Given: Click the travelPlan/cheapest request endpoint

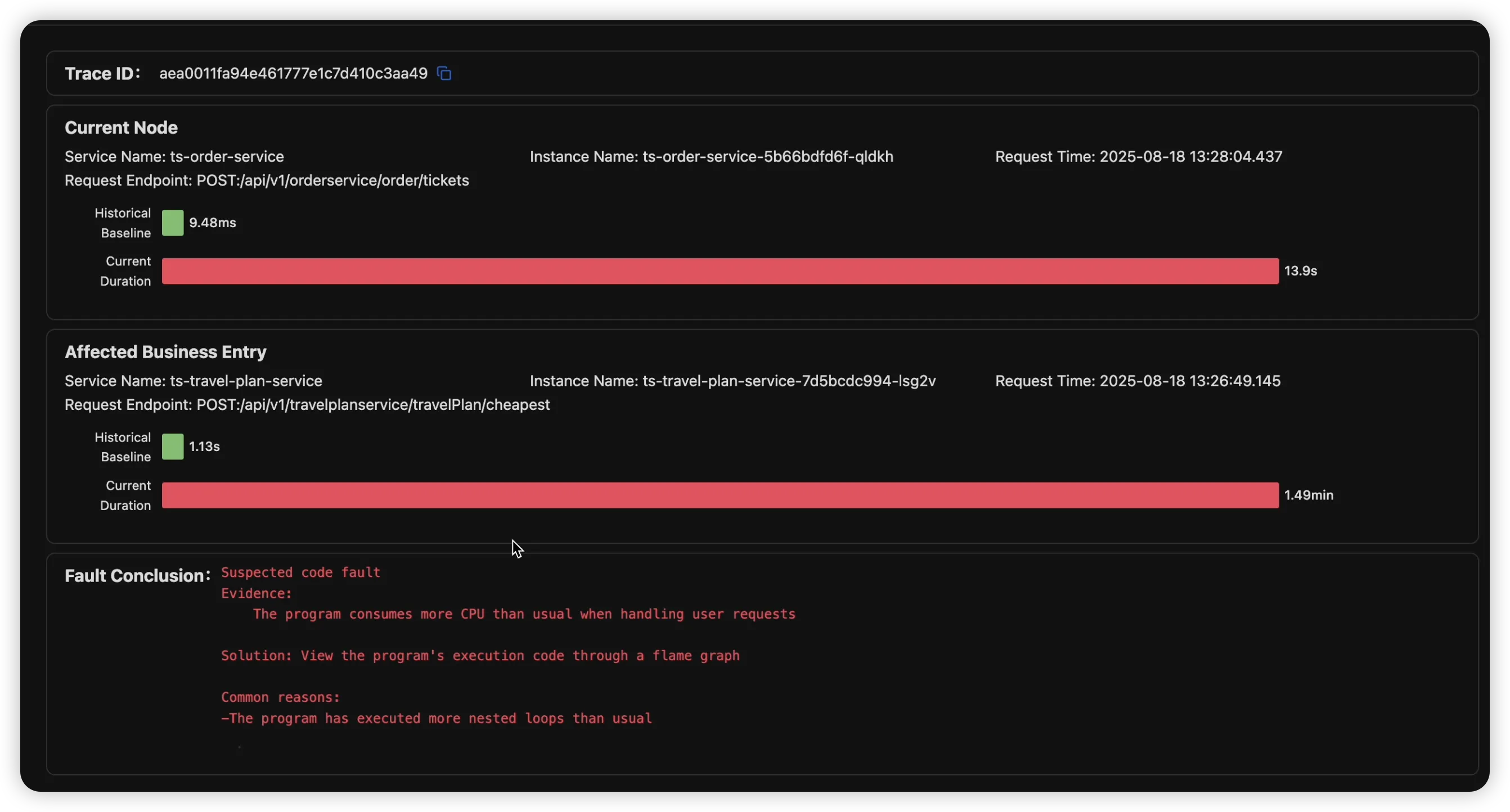Looking at the screenshot, I should pos(373,405).
